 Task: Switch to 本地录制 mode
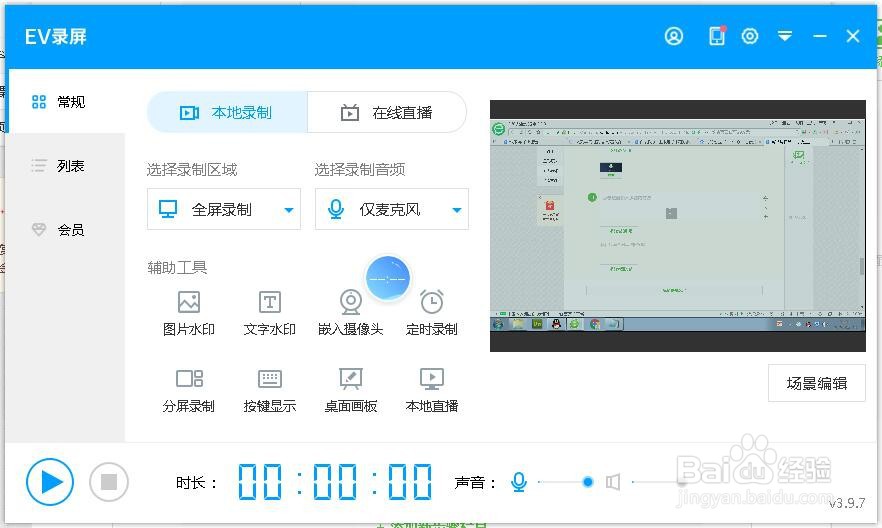click(x=227, y=112)
